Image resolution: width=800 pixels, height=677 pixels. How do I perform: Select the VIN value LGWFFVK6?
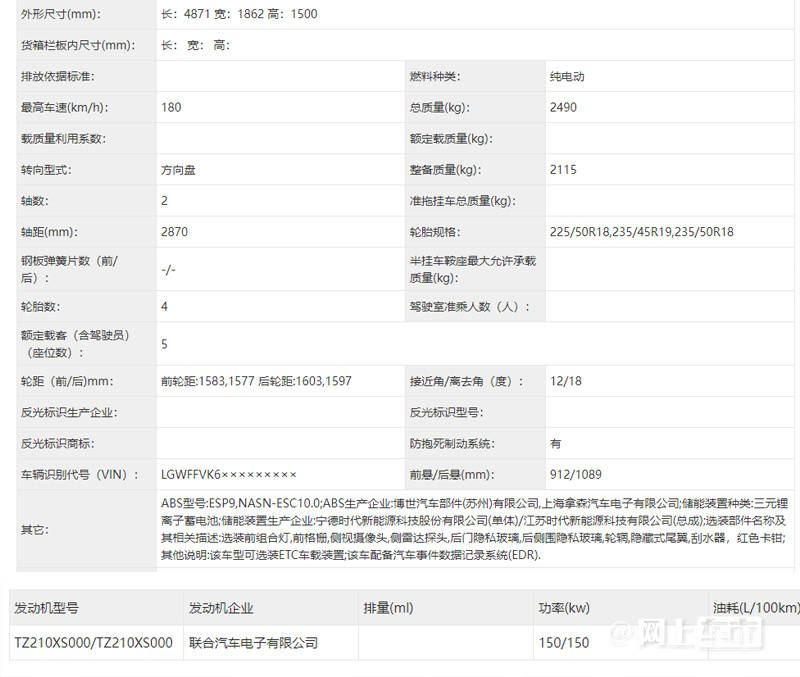click(x=229, y=474)
